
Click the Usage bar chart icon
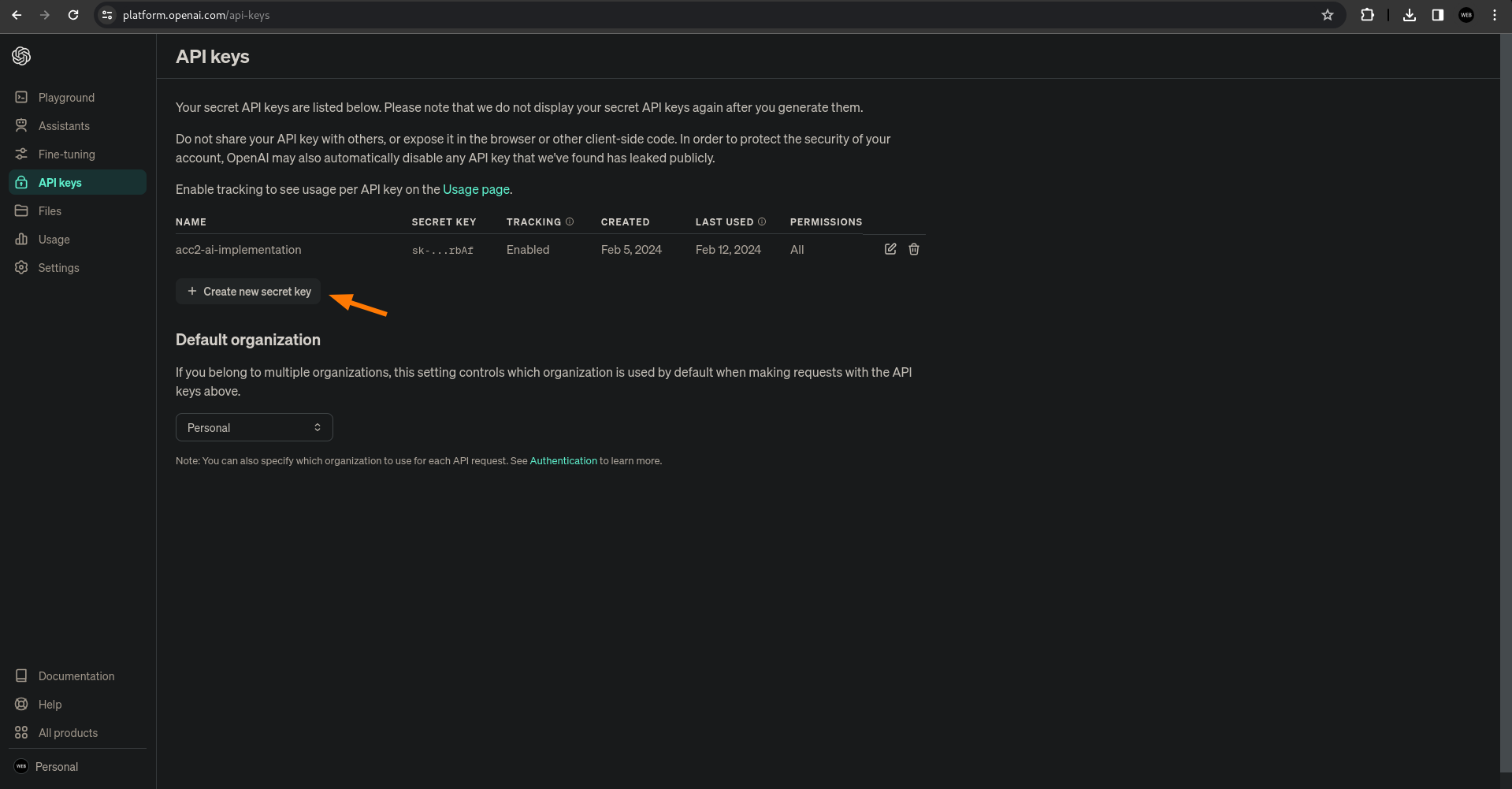tap(21, 239)
